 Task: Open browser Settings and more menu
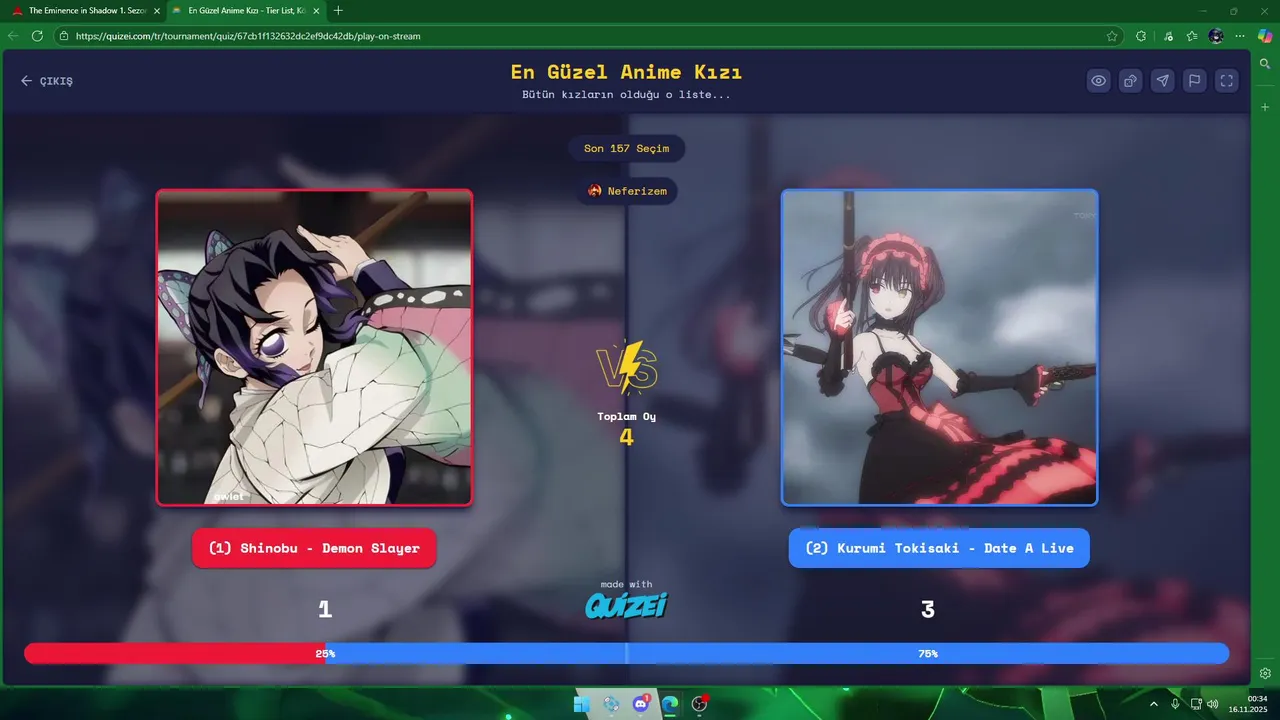click(x=1240, y=36)
